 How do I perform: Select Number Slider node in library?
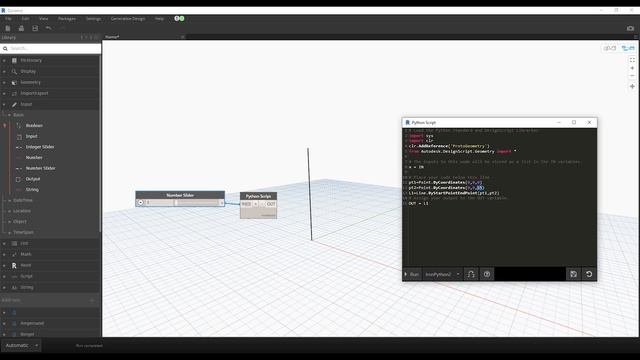pos(40,168)
